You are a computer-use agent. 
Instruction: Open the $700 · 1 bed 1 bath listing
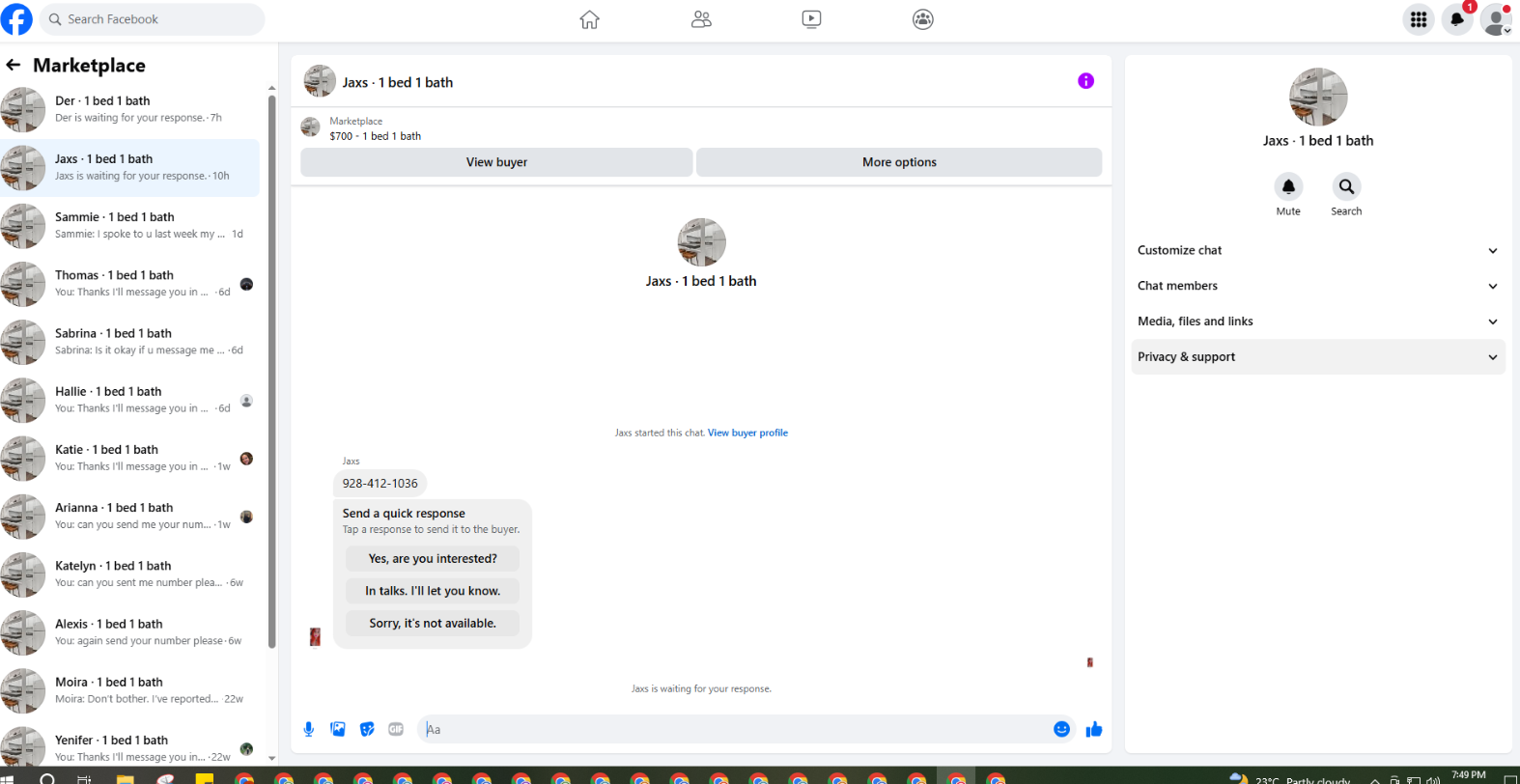(375, 136)
